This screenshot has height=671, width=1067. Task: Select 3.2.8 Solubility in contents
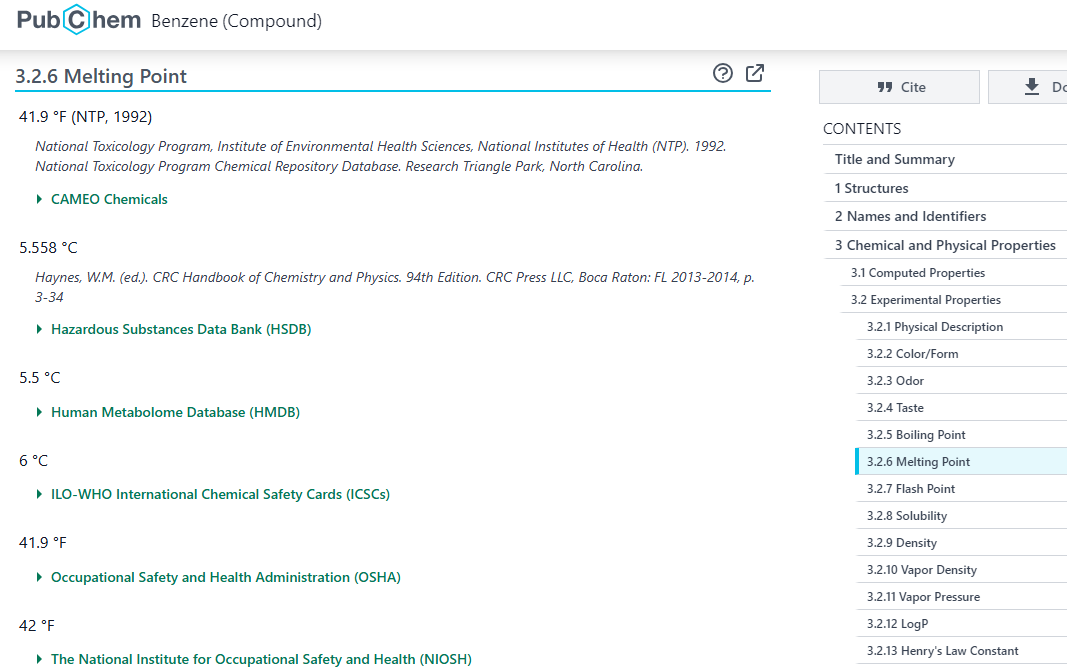[907, 516]
